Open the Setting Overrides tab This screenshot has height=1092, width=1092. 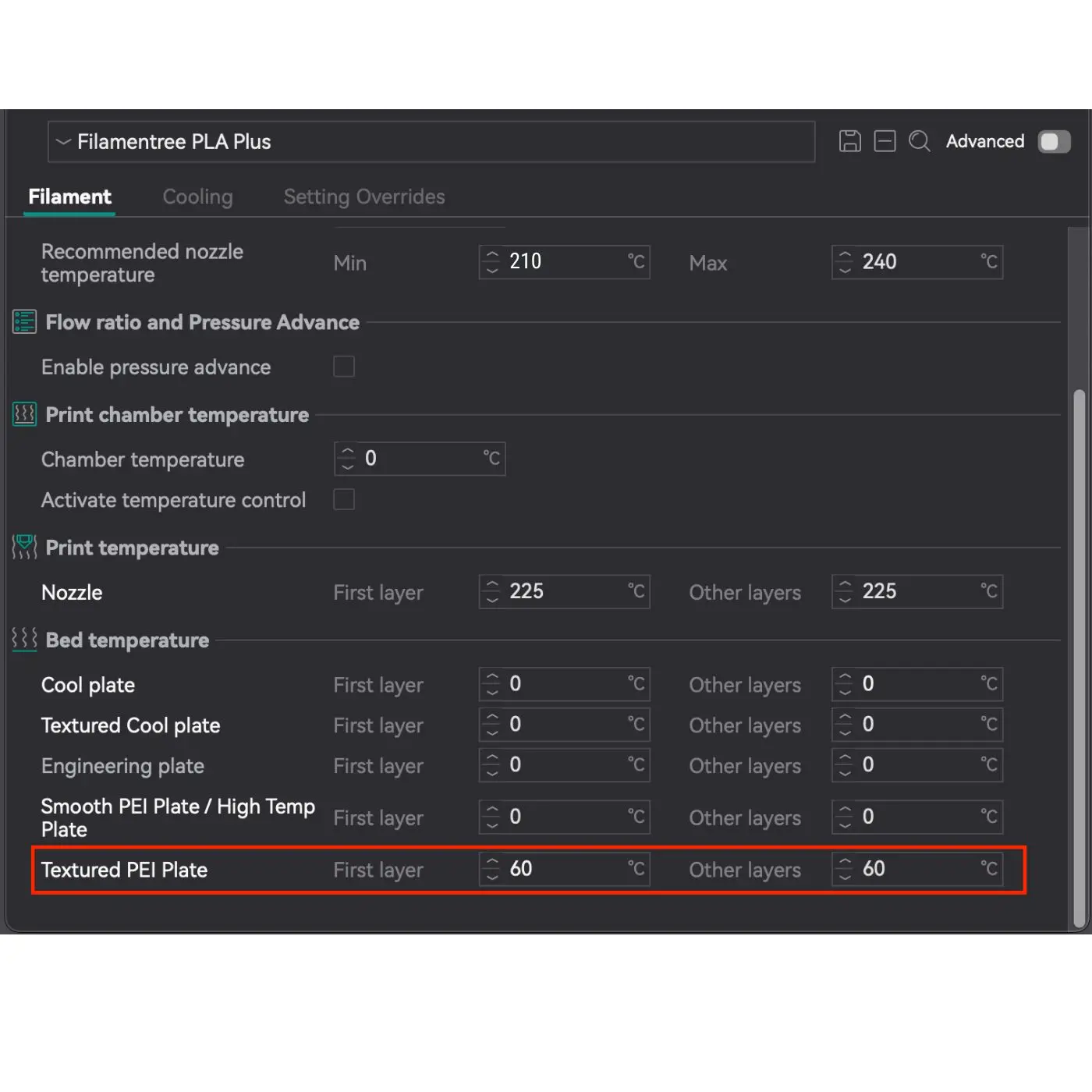click(x=364, y=197)
